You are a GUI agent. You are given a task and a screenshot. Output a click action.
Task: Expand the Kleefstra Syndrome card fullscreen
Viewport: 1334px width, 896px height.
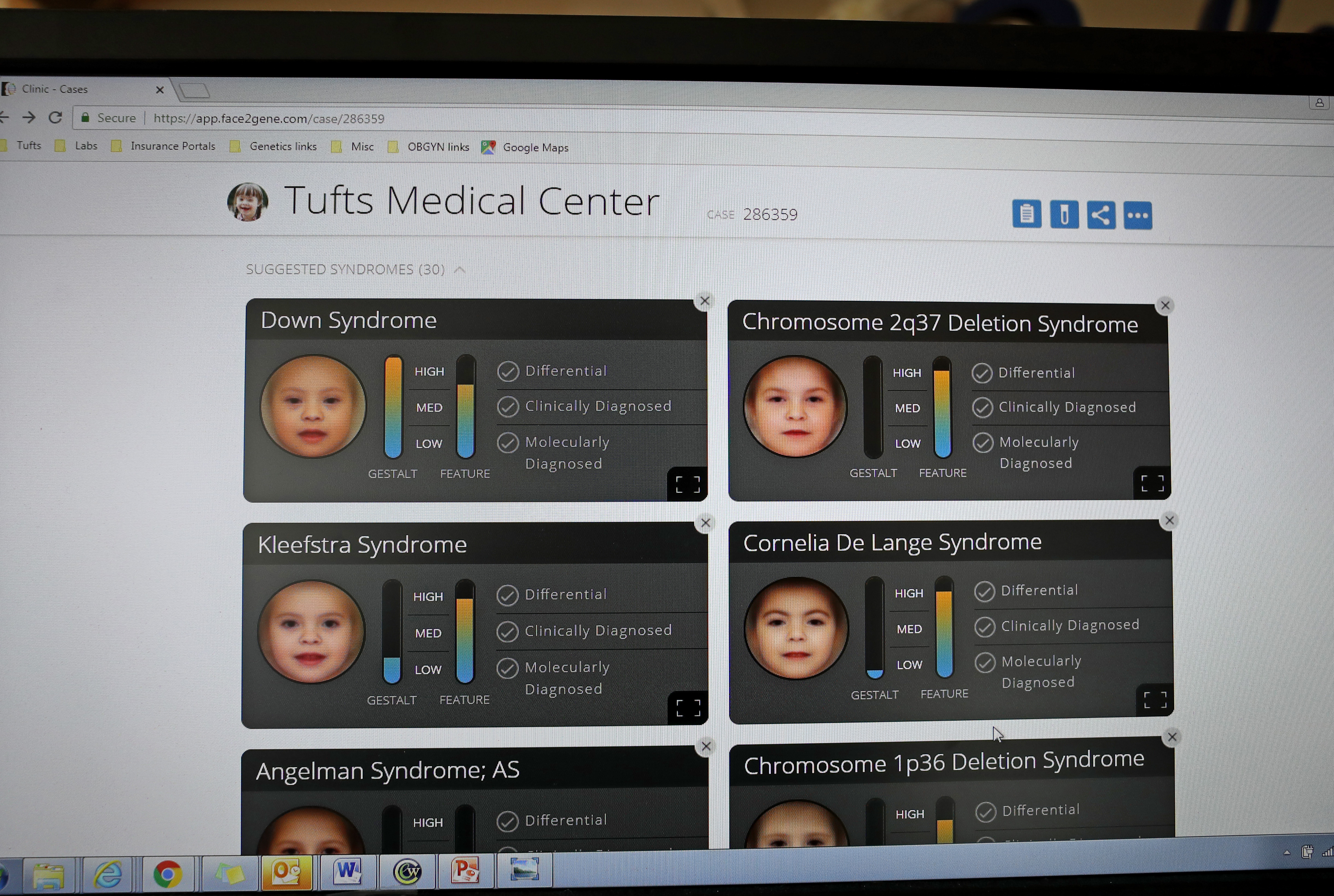[688, 708]
